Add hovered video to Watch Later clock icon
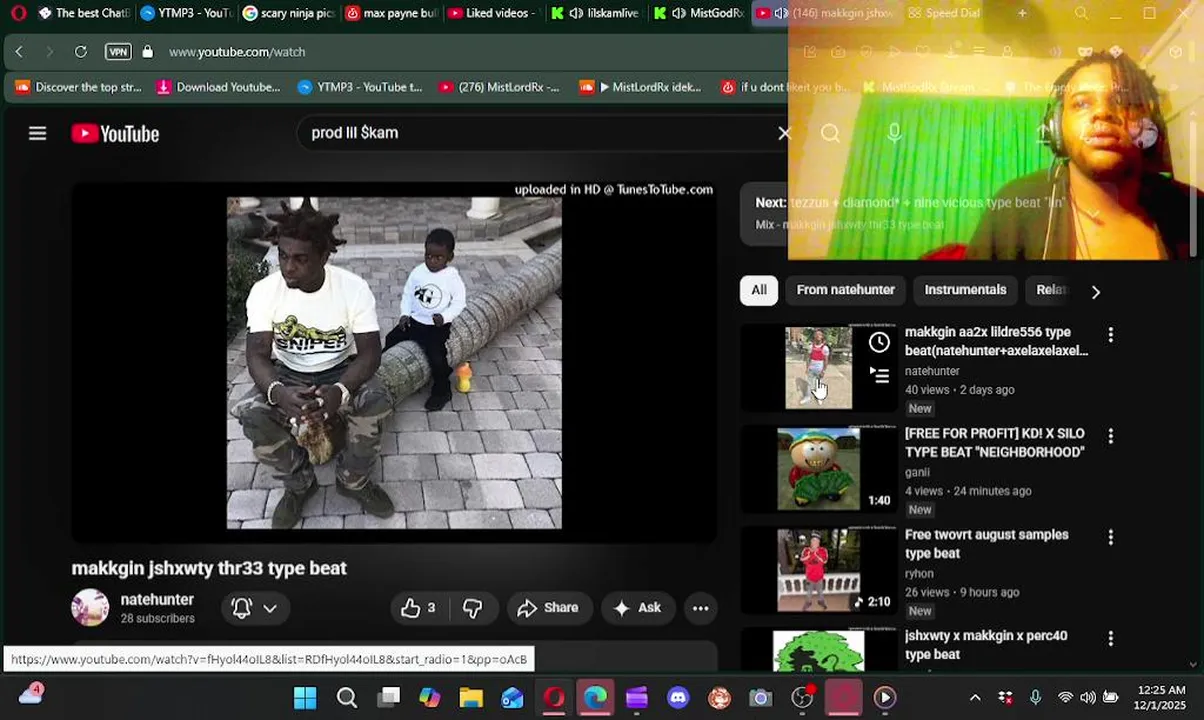 coord(879,343)
